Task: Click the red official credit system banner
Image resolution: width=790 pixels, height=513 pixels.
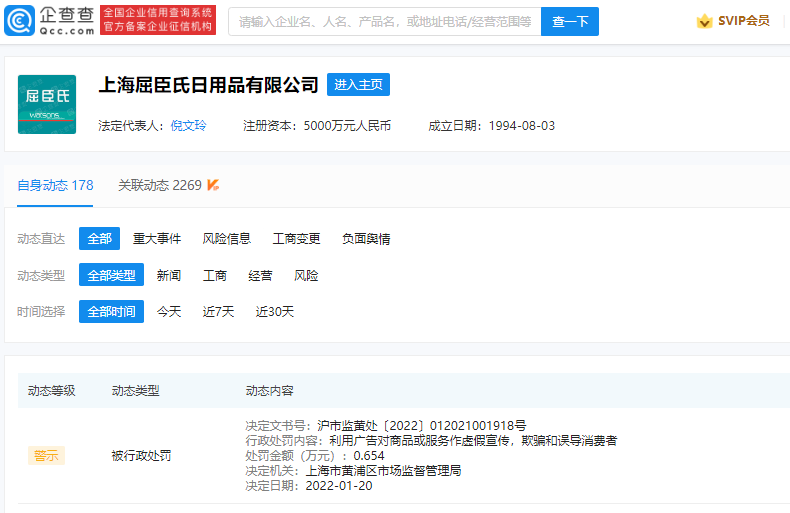Action: [x=158, y=20]
